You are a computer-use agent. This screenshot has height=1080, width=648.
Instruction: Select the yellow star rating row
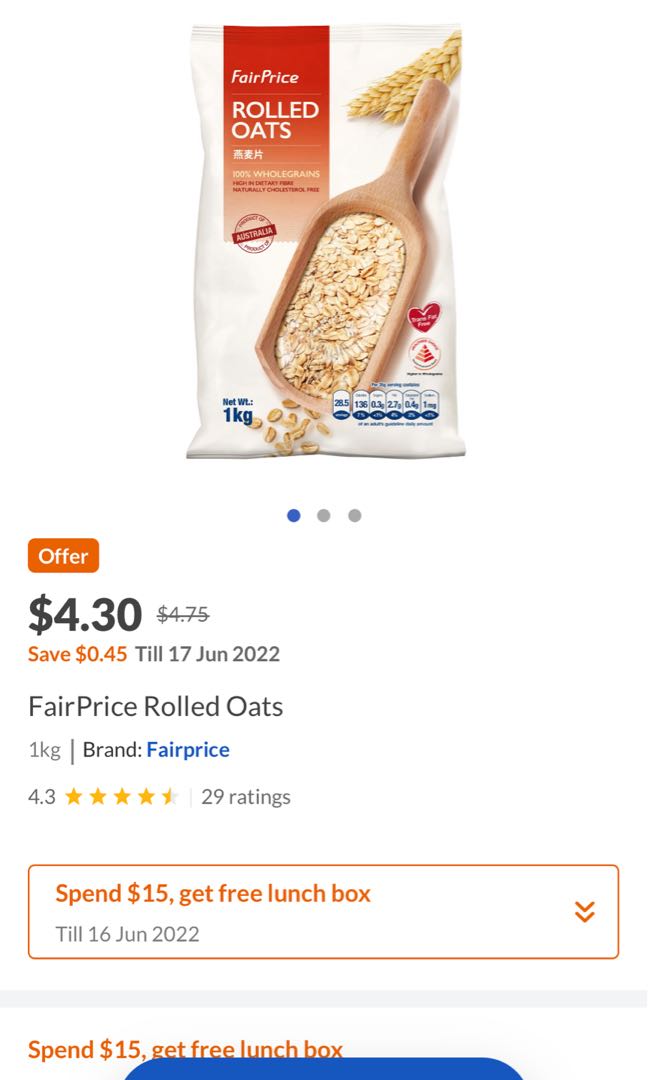click(121, 796)
